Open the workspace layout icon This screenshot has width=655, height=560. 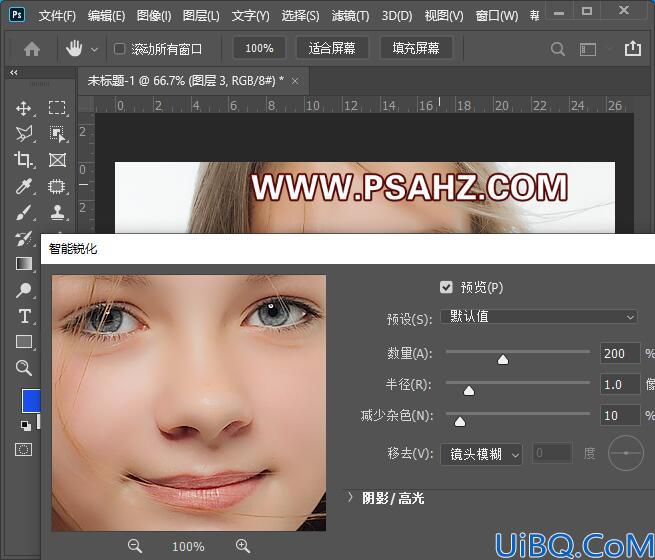click(588, 49)
